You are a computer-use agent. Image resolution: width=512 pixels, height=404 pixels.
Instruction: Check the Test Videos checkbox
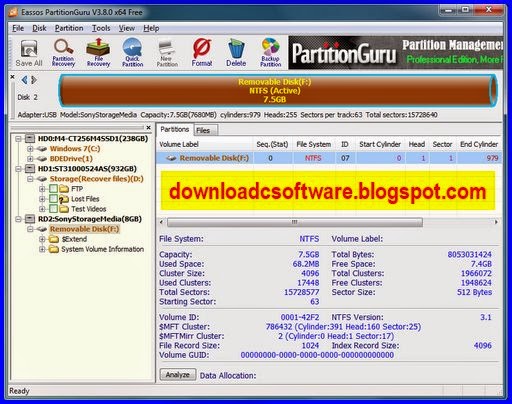coord(53,209)
